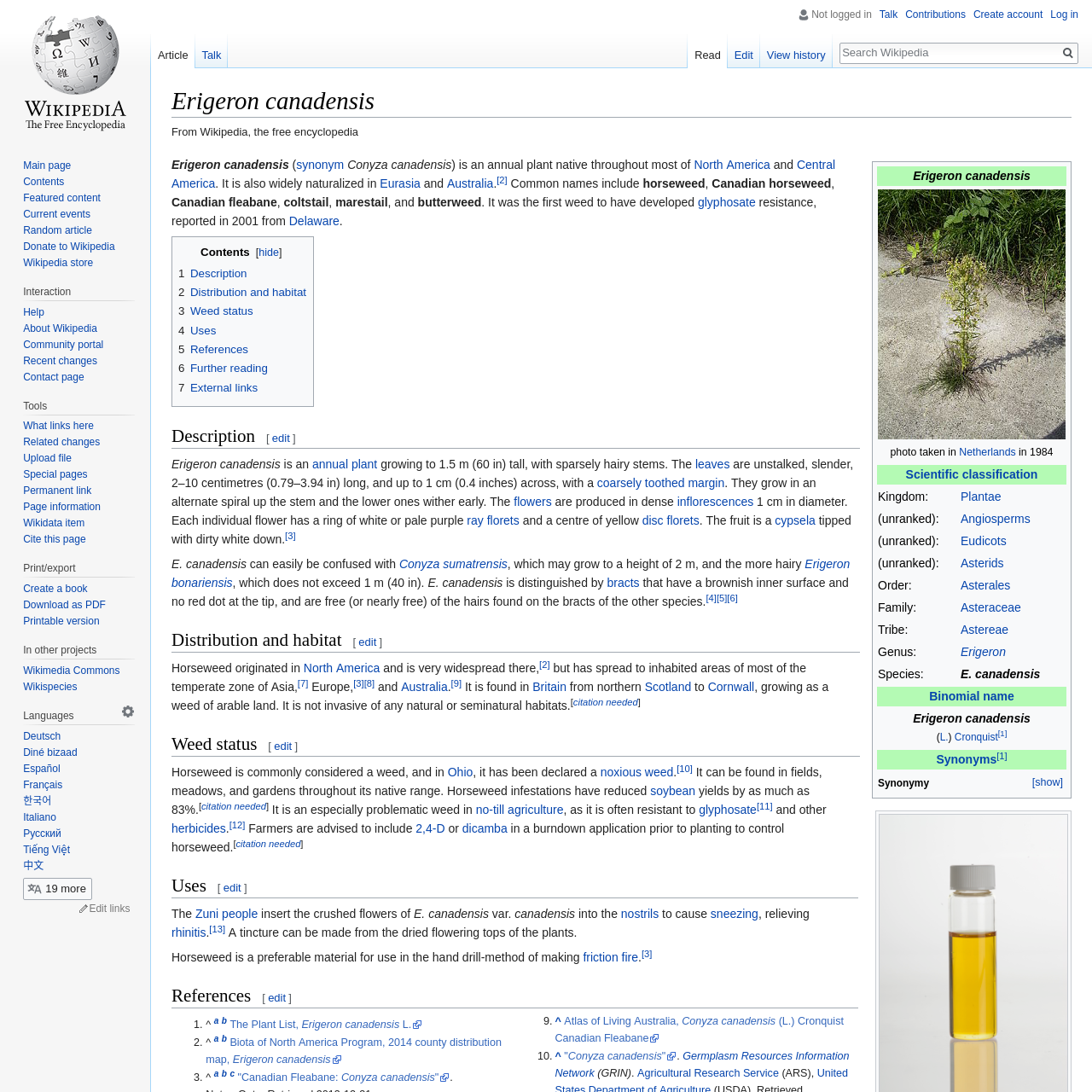Image resolution: width=1092 pixels, height=1092 pixels.
Task: Open the friction fire link
Action: 611,957
